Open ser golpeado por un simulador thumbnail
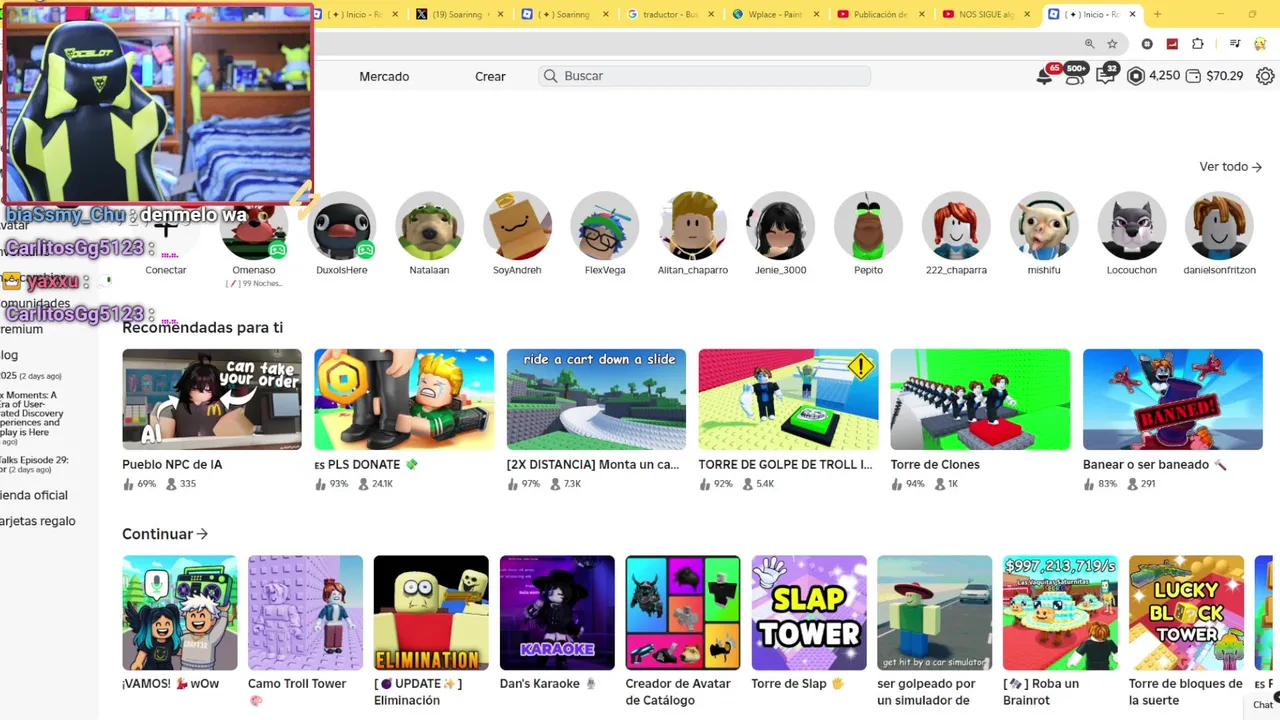Screen dimensions: 1280x720 935,613
